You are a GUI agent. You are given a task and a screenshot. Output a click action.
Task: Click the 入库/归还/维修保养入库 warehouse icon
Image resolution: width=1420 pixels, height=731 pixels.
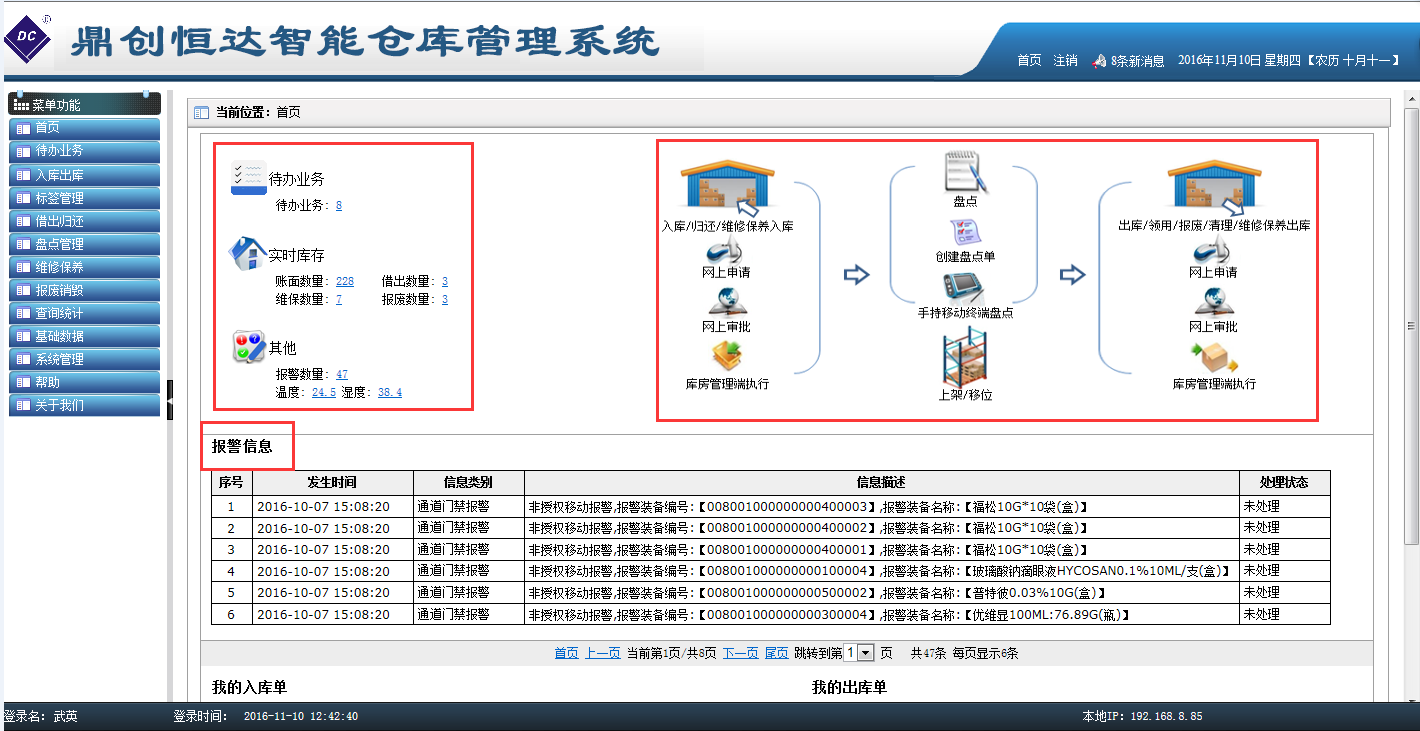pyautogui.click(x=728, y=188)
